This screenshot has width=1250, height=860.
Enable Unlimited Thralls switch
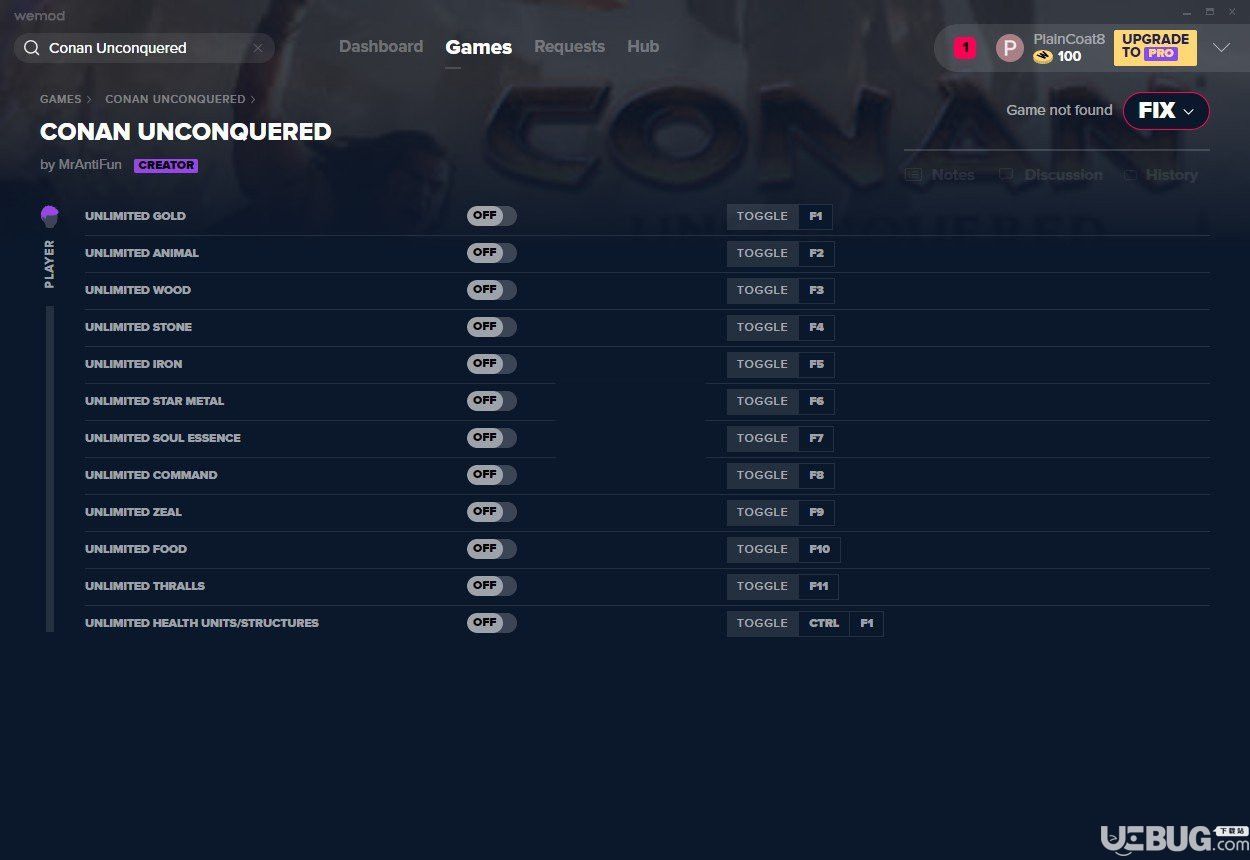[x=492, y=586]
